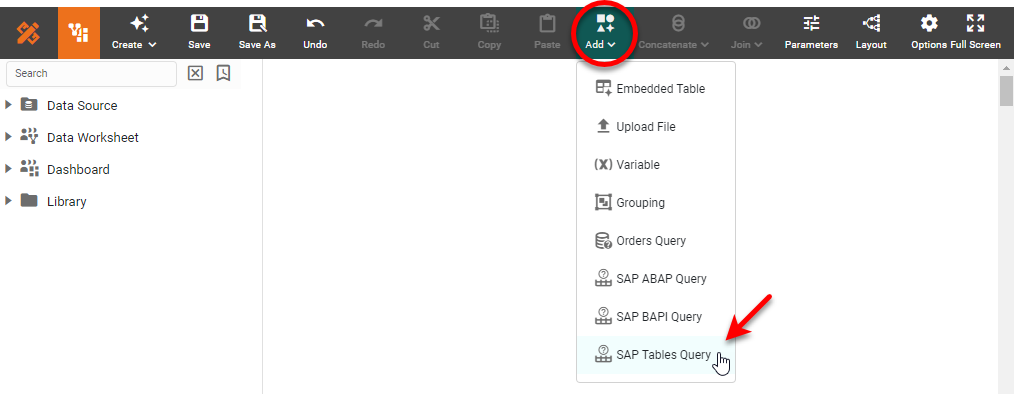Open the Create dropdown menu
The width and height of the screenshot is (1014, 394).
pos(135,33)
